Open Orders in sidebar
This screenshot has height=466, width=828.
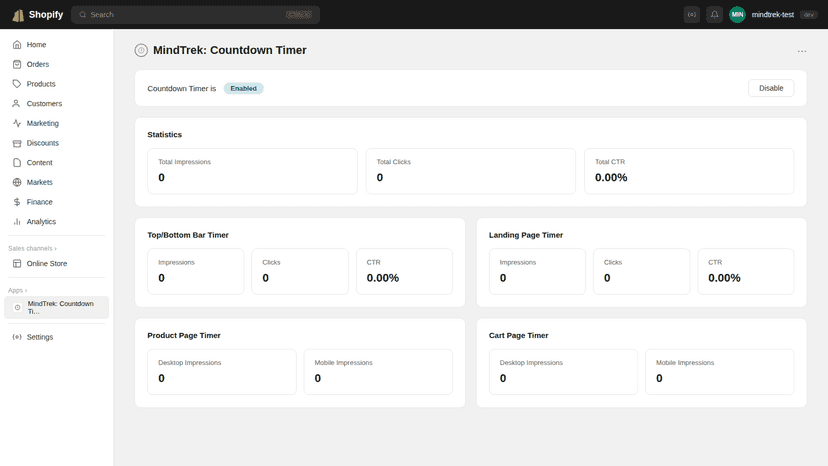(x=57, y=64)
